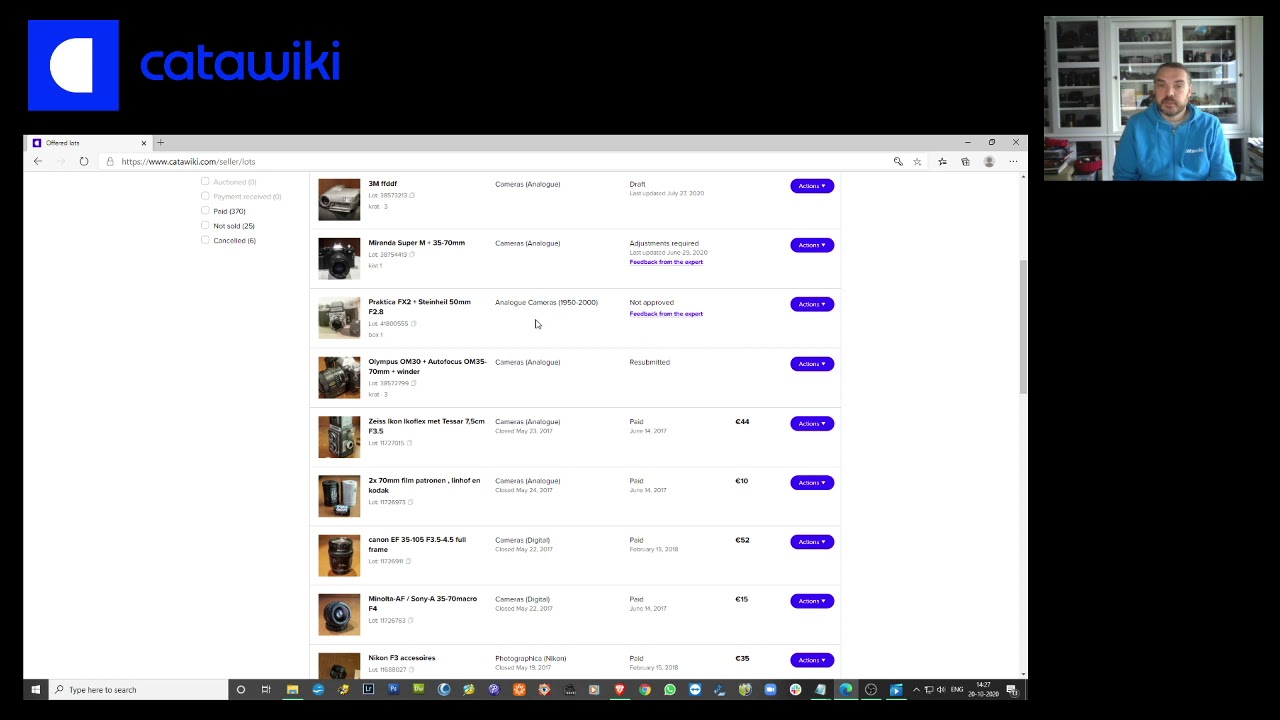
Task: Open Slack from the taskbar
Action: (x=795, y=689)
